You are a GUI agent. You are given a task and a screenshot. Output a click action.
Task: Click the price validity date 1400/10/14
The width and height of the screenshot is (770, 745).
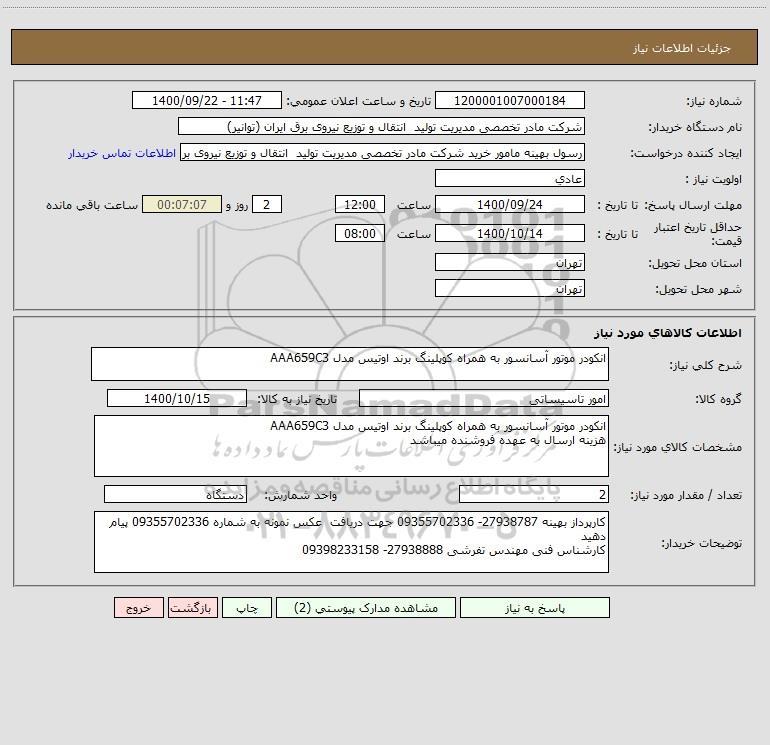pyautogui.click(x=510, y=233)
